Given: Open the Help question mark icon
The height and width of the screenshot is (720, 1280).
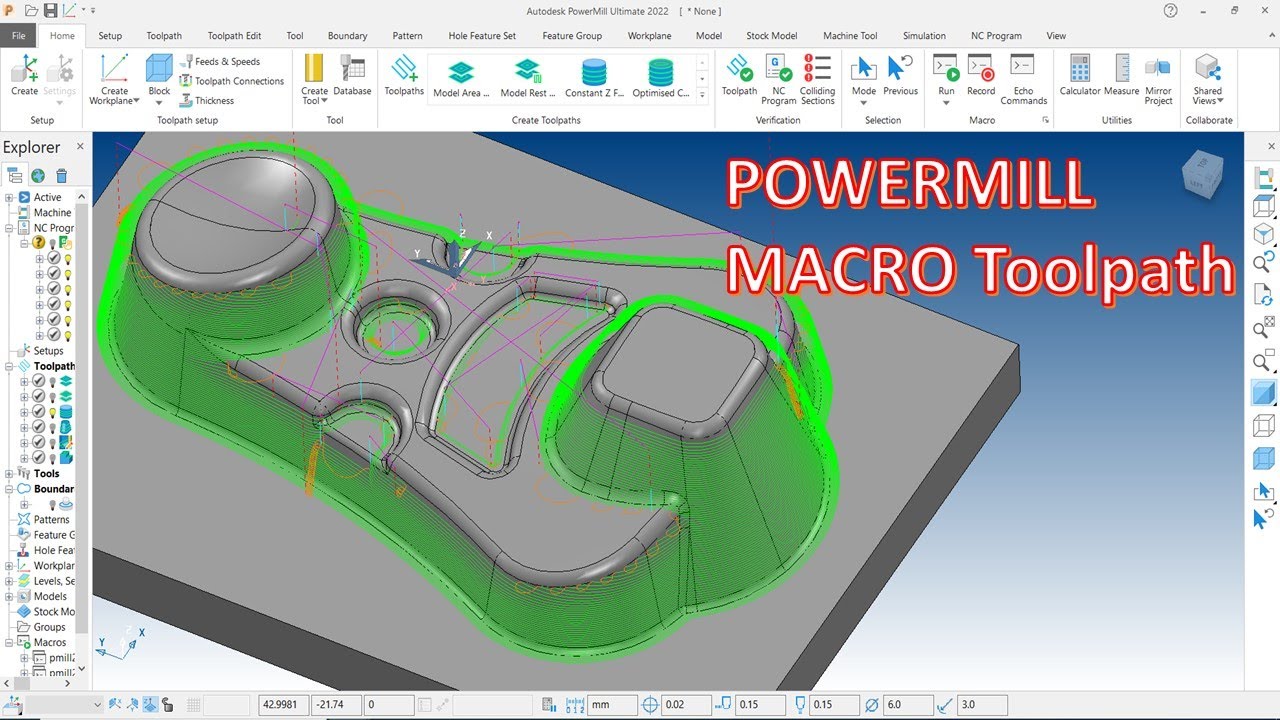Looking at the screenshot, I should pos(1171,10).
